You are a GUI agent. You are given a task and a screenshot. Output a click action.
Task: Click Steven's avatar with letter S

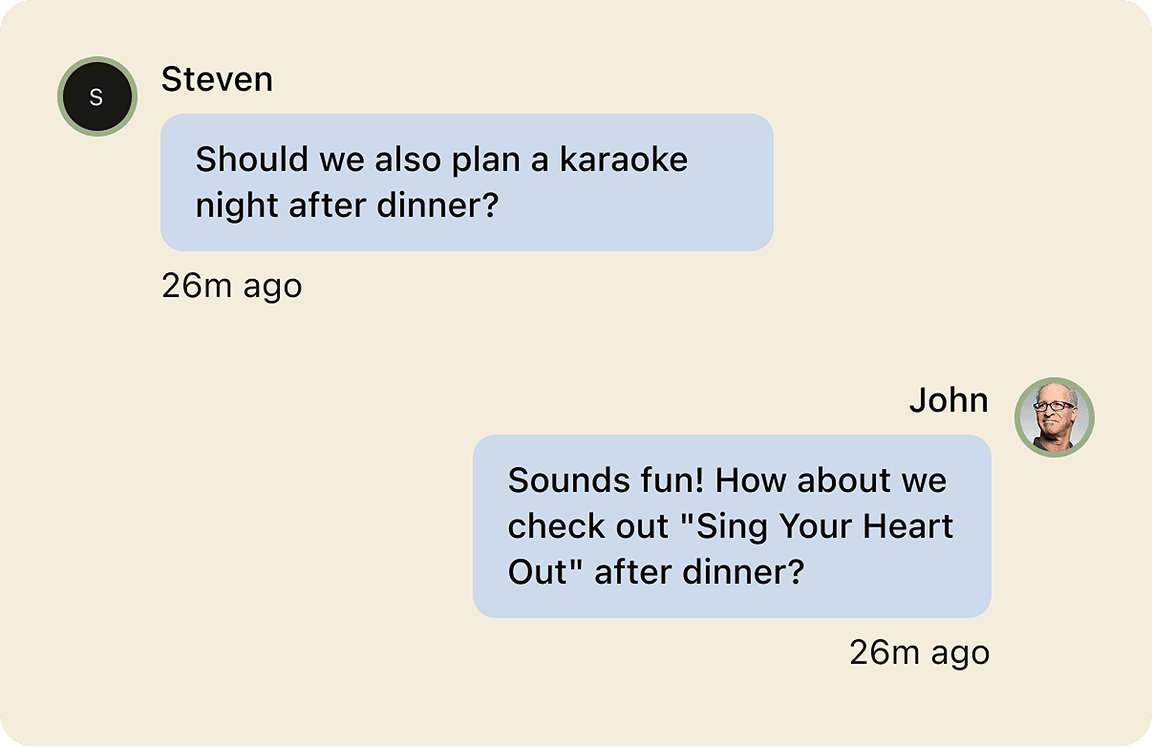[96, 97]
